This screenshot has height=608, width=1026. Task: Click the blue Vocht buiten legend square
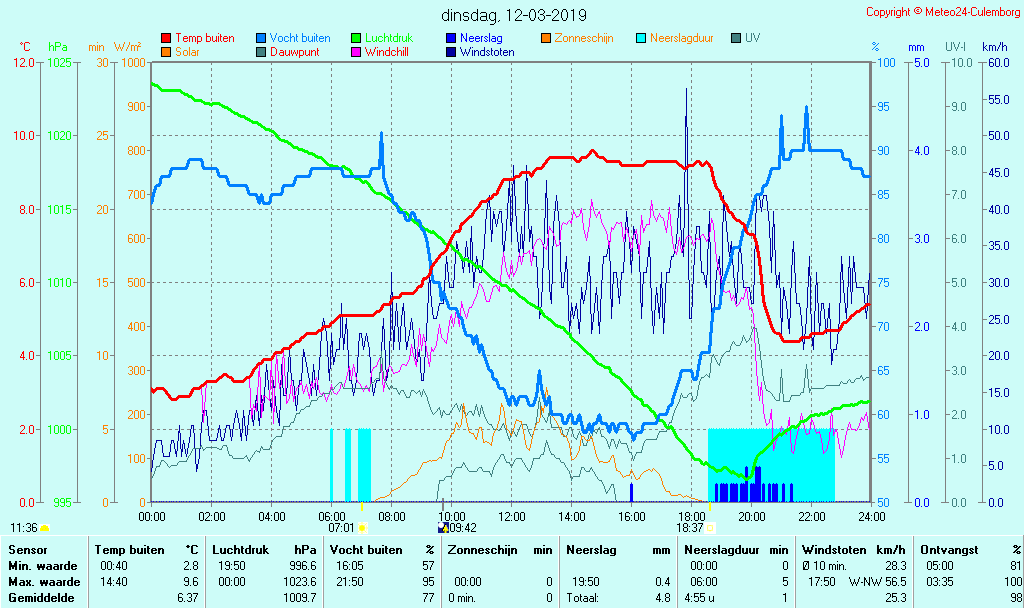[x=261, y=38]
